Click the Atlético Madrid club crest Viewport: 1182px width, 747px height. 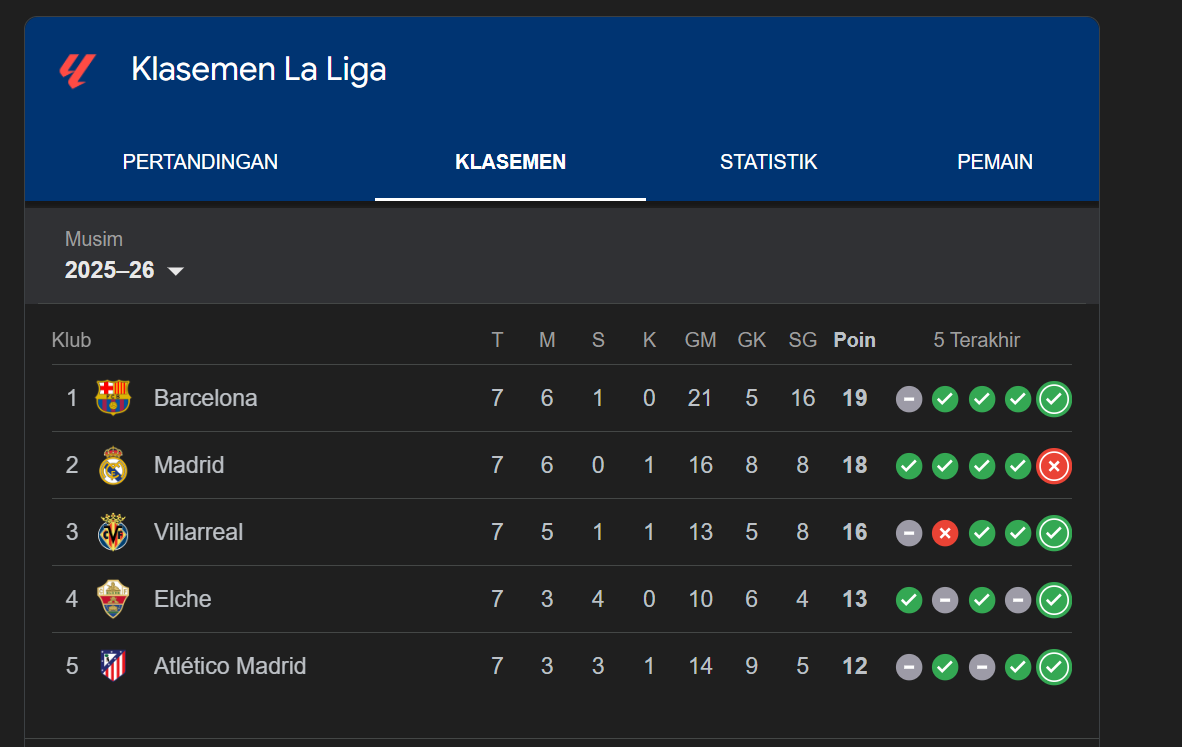click(x=113, y=666)
